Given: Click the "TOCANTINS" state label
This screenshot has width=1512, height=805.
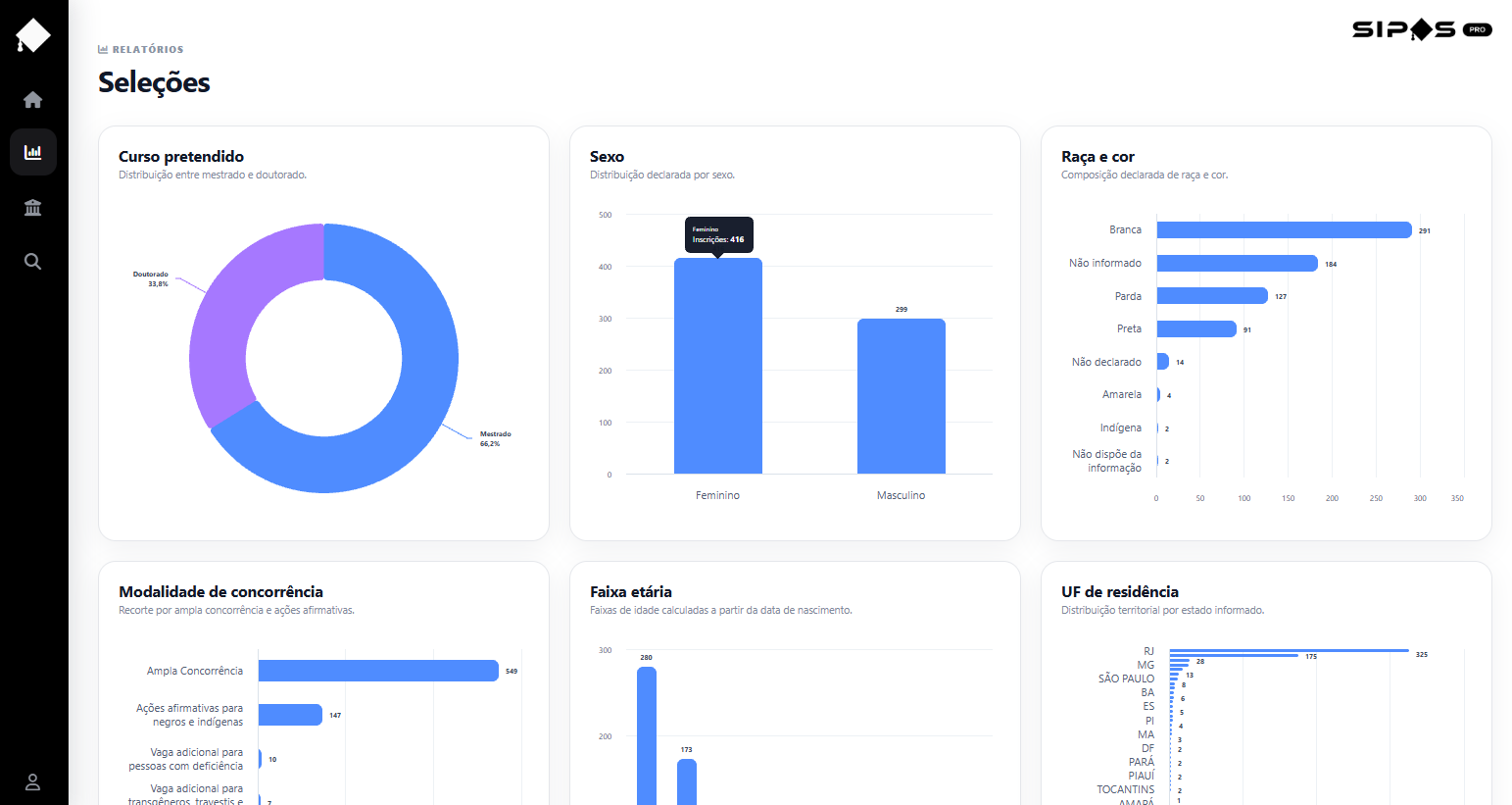Looking at the screenshot, I should [1126, 789].
